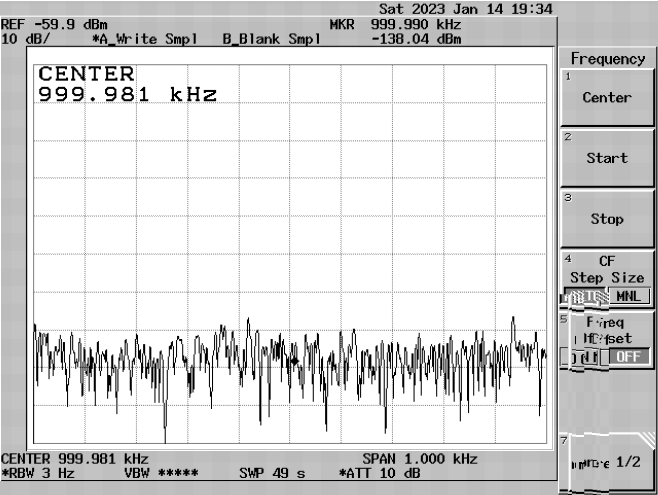Switch Freq Offset to ON
The height and width of the screenshot is (495, 658).
pos(585,357)
